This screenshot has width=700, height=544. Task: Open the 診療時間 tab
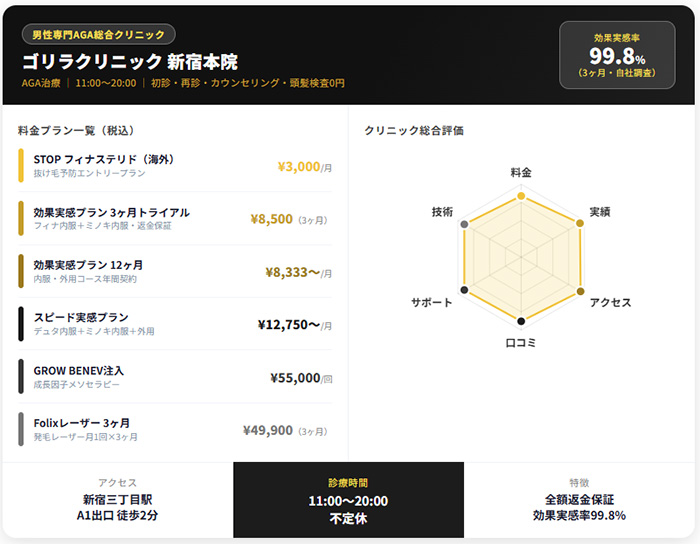point(348,500)
